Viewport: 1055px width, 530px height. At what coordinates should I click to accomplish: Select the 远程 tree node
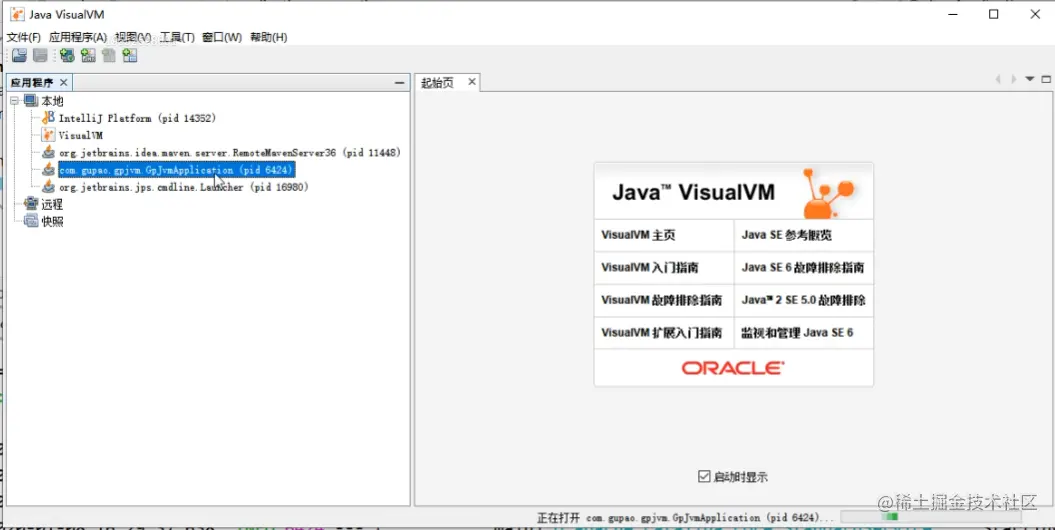52,204
